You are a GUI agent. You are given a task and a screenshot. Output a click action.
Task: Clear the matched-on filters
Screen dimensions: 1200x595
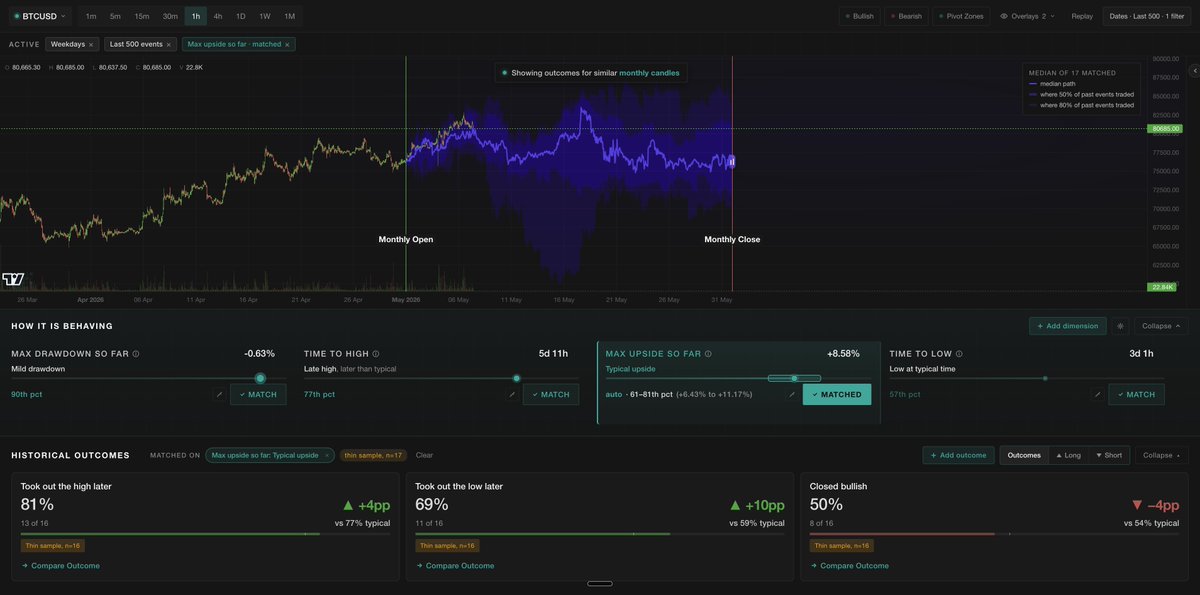coord(424,455)
